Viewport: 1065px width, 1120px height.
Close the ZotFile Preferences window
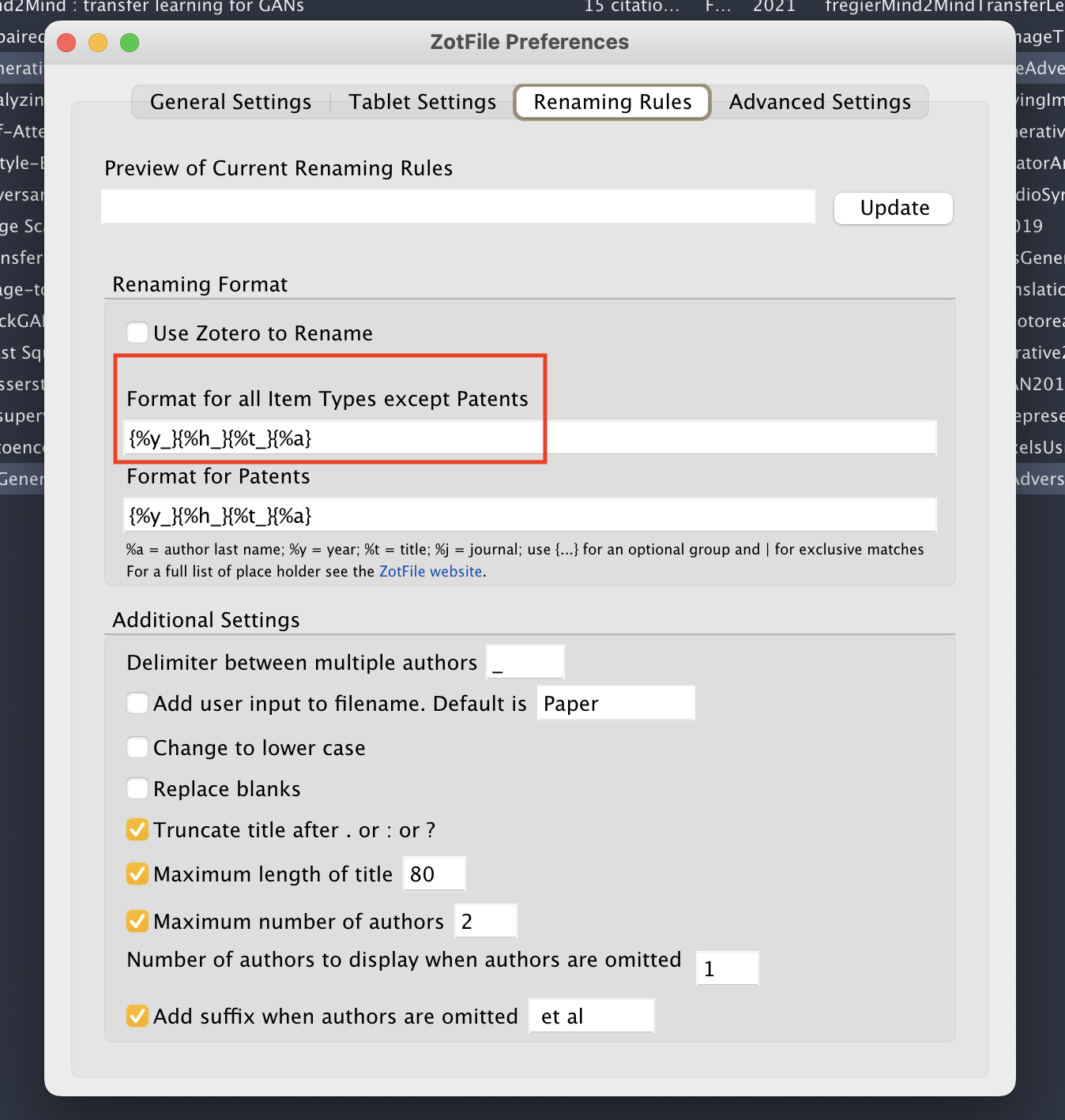tap(67, 43)
